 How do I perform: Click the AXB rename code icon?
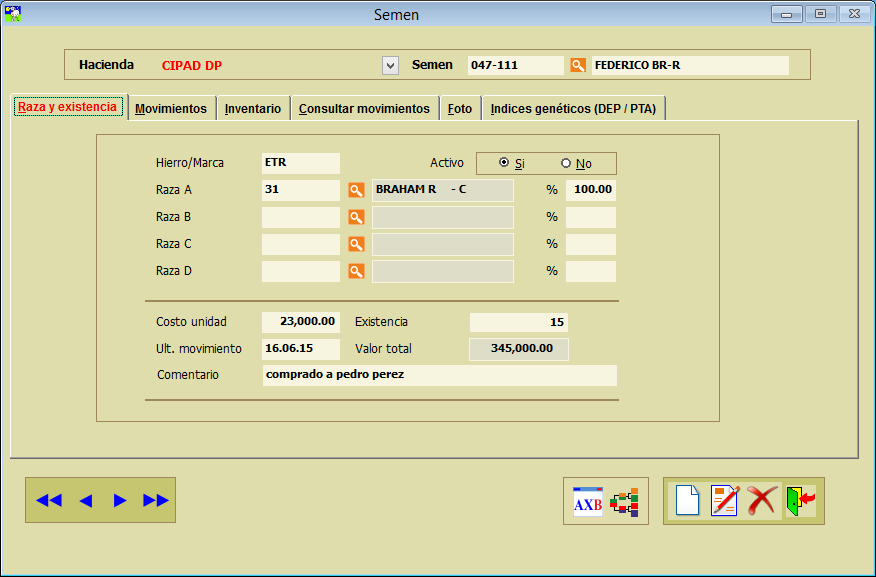(x=588, y=501)
